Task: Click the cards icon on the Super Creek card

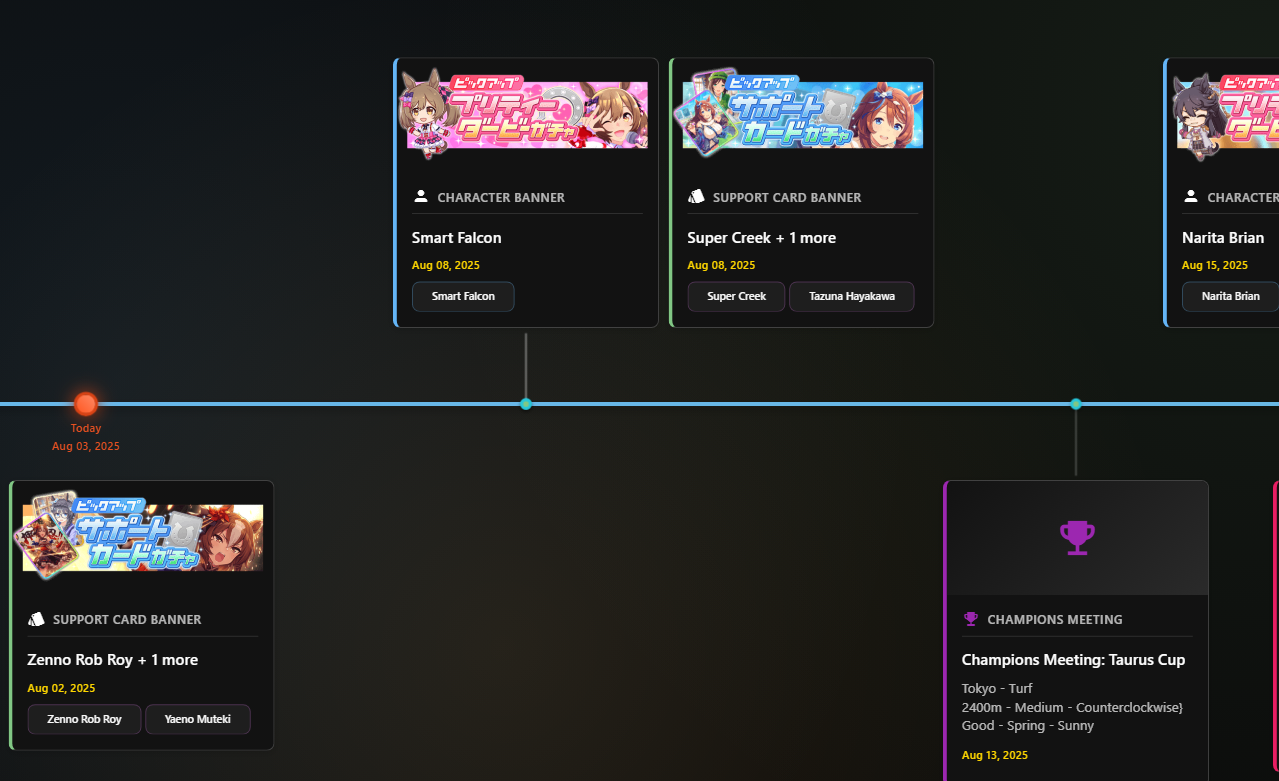Action: click(696, 197)
